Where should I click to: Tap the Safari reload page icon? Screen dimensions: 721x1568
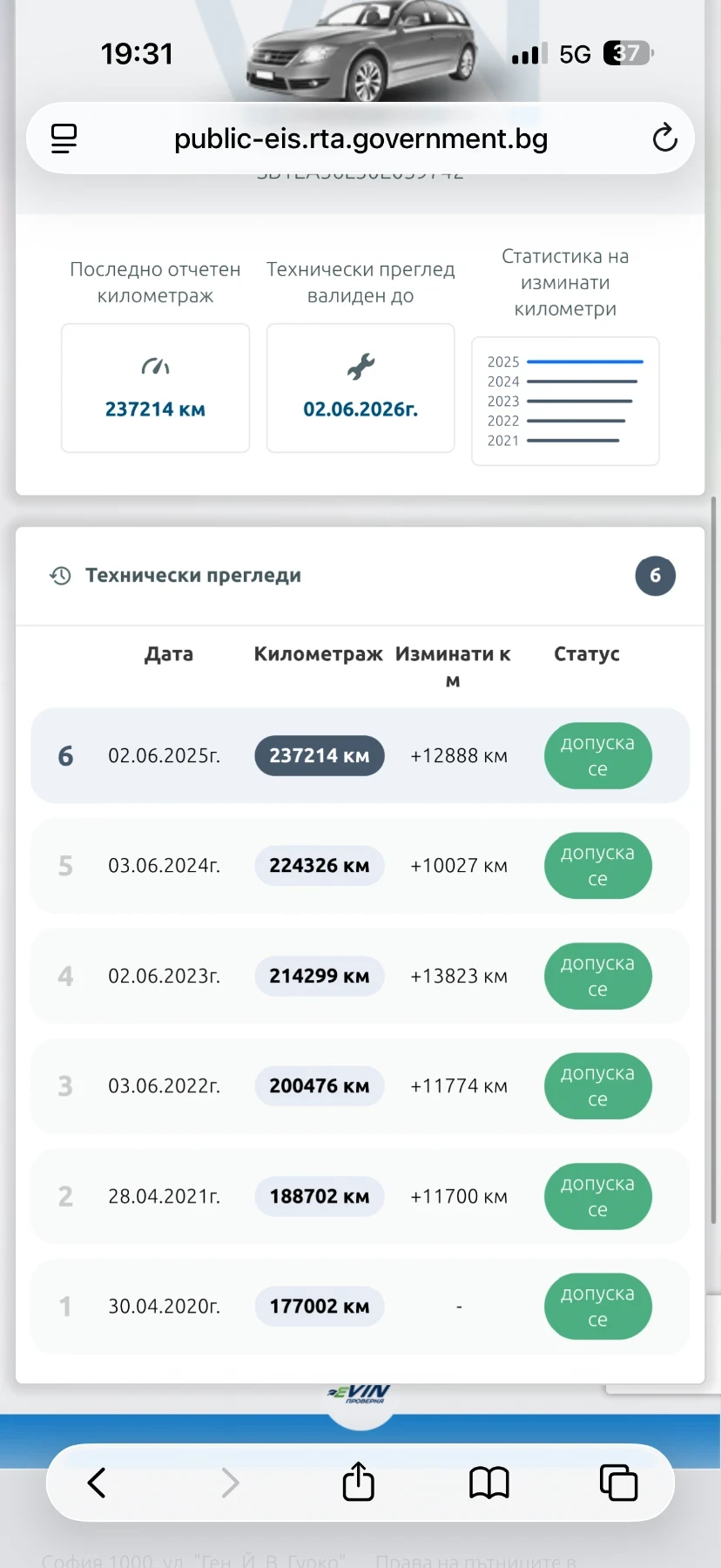(x=664, y=138)
